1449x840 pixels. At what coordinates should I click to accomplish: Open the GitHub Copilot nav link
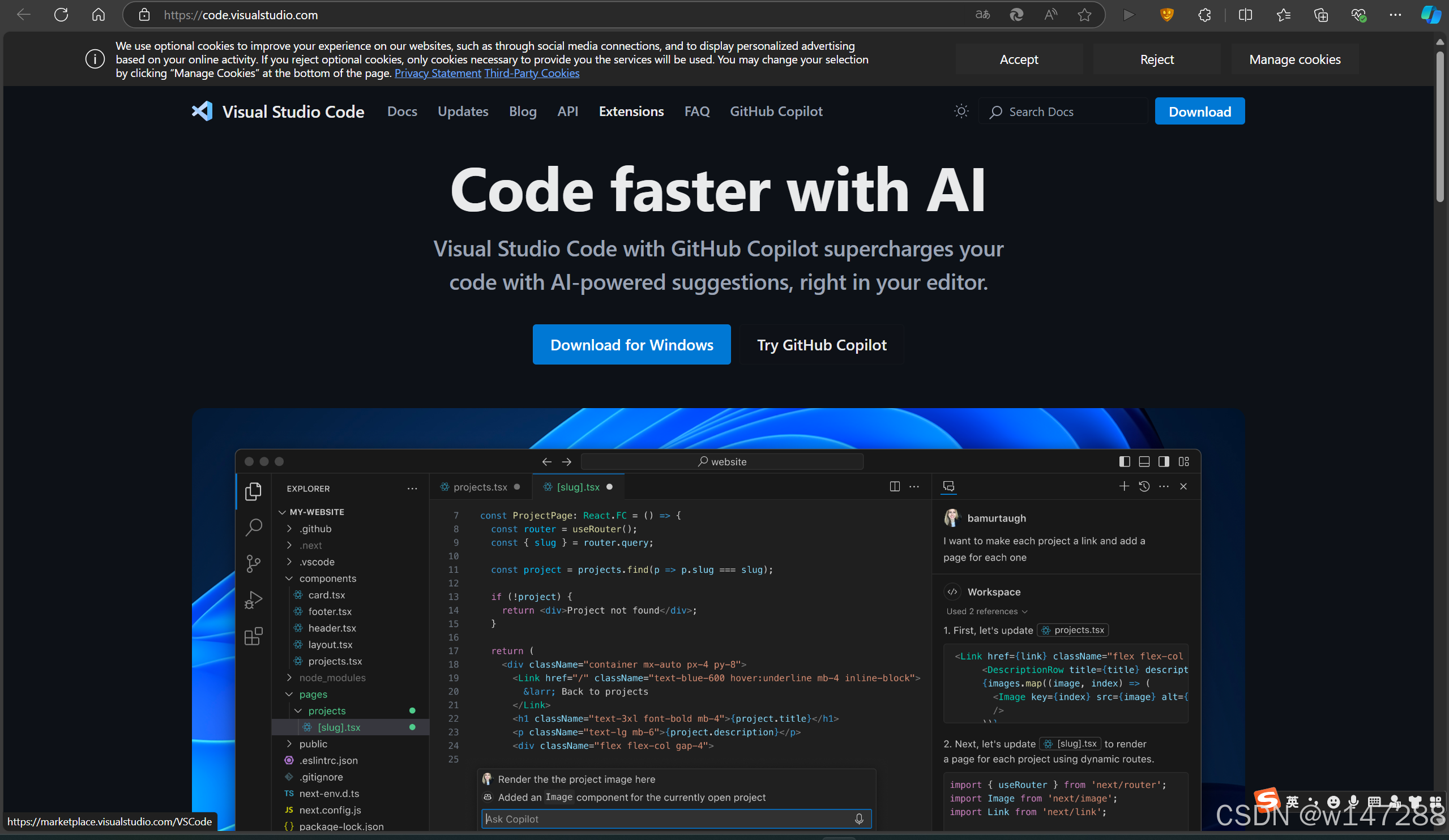[776, 111]
